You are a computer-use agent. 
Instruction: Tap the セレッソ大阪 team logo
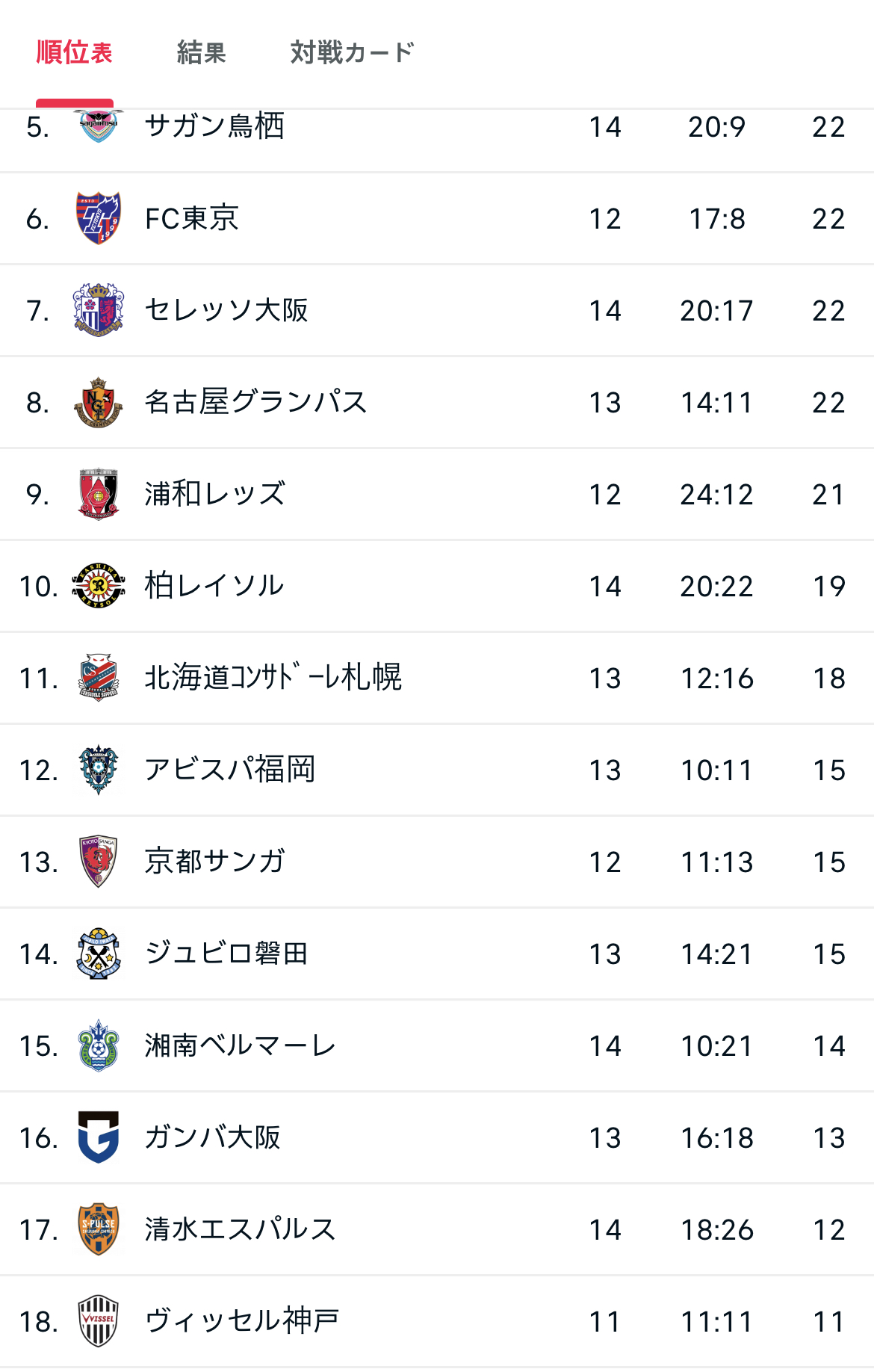pos(98,310)
